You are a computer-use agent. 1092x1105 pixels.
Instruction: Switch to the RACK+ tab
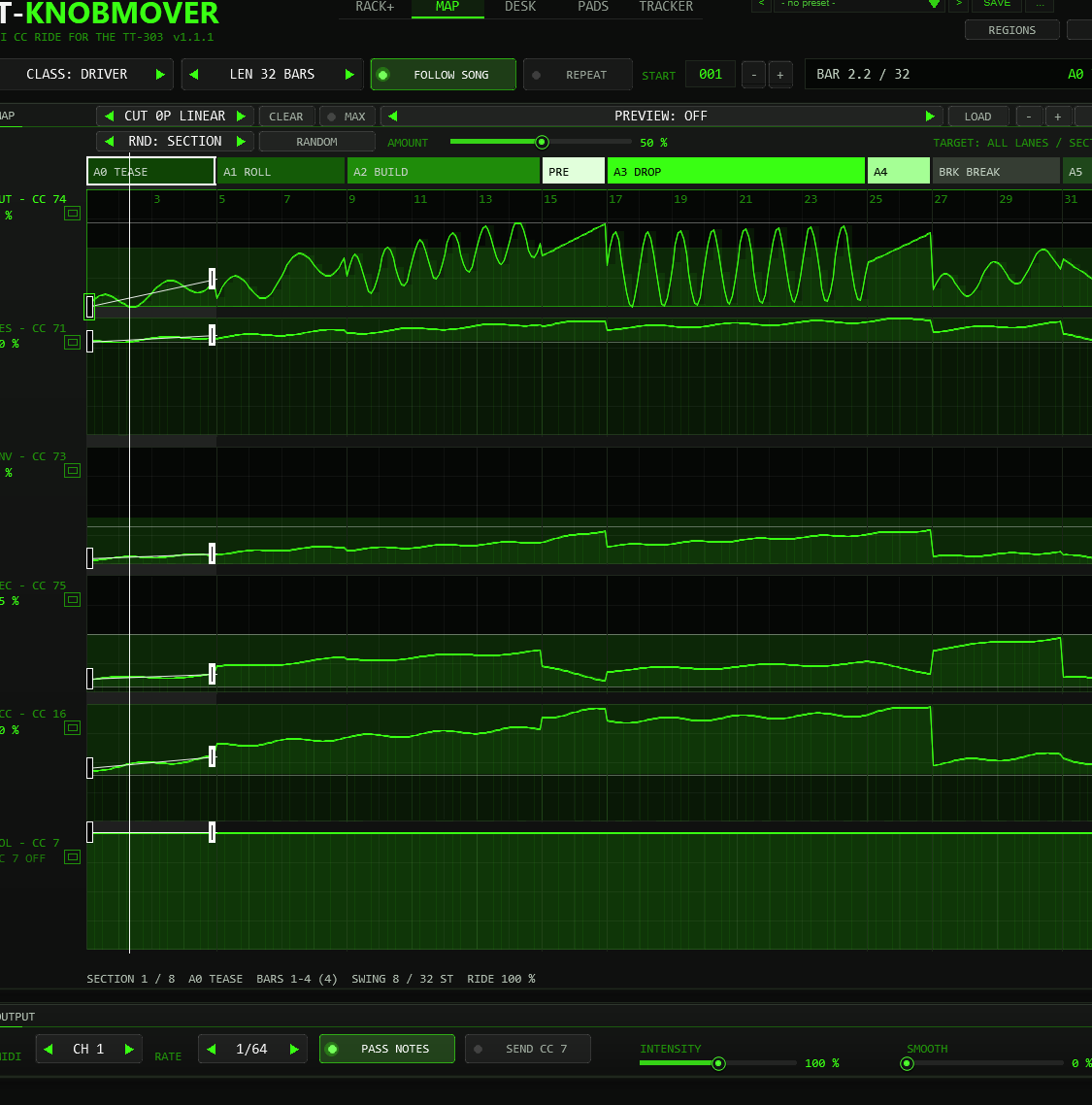click(375, 7)
